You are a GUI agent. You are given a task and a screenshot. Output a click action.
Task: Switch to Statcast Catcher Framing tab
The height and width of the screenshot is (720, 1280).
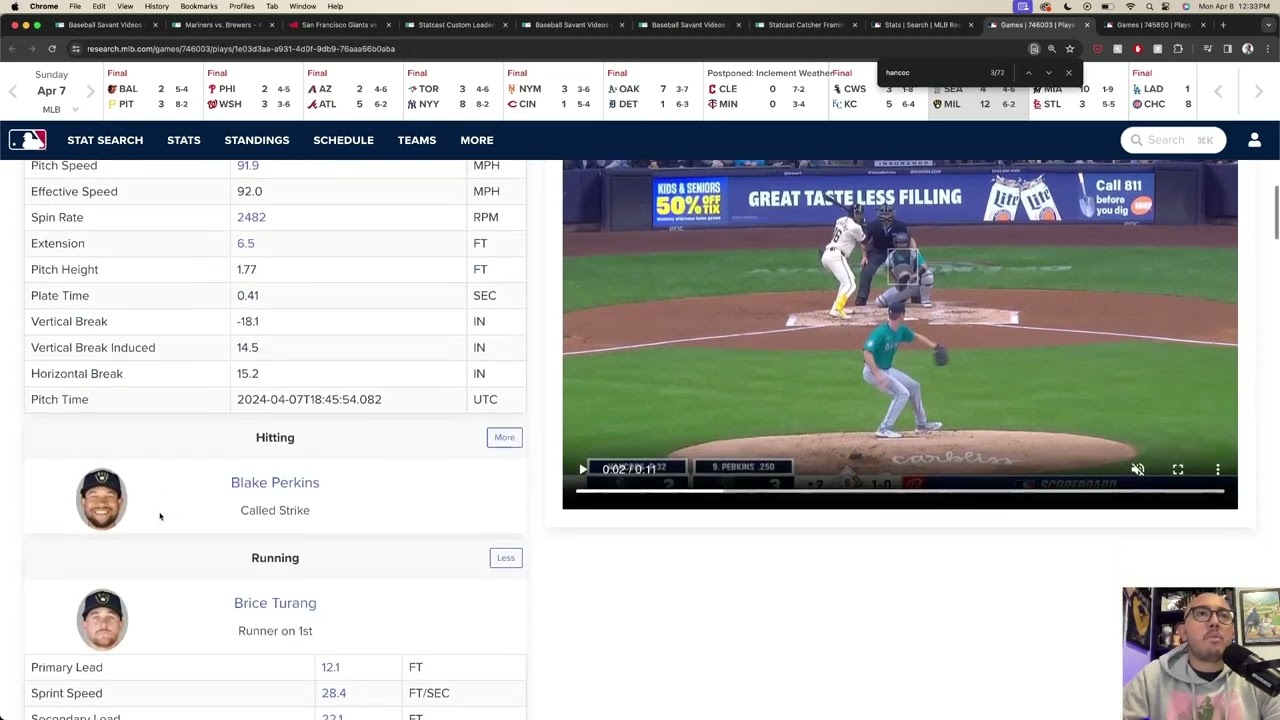point(805,25)
